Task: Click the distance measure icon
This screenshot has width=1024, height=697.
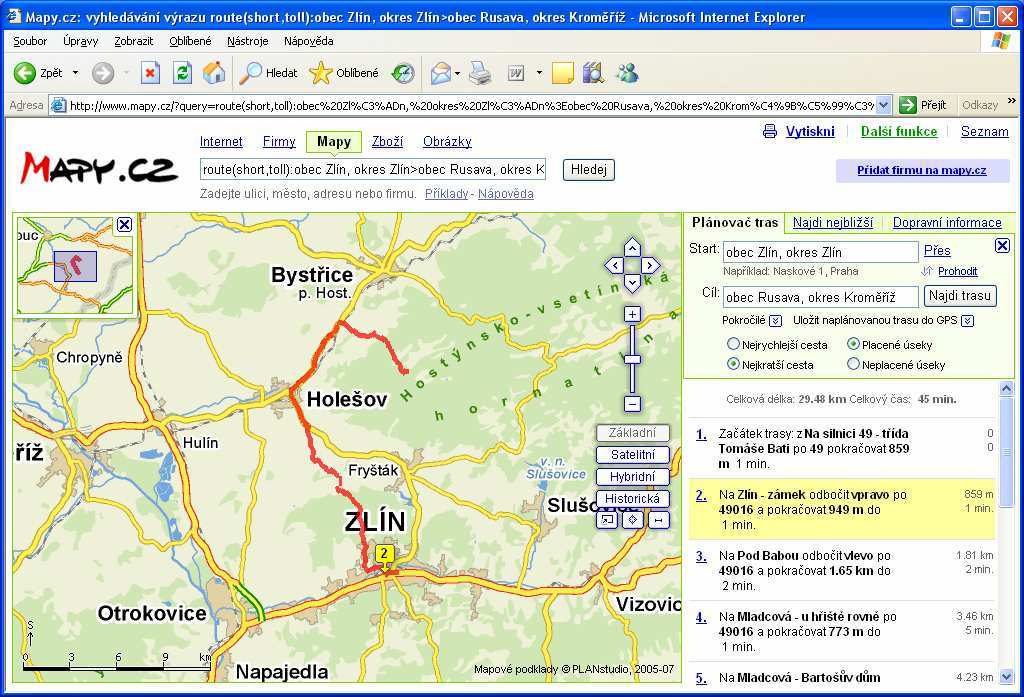Action: point(658,520)
